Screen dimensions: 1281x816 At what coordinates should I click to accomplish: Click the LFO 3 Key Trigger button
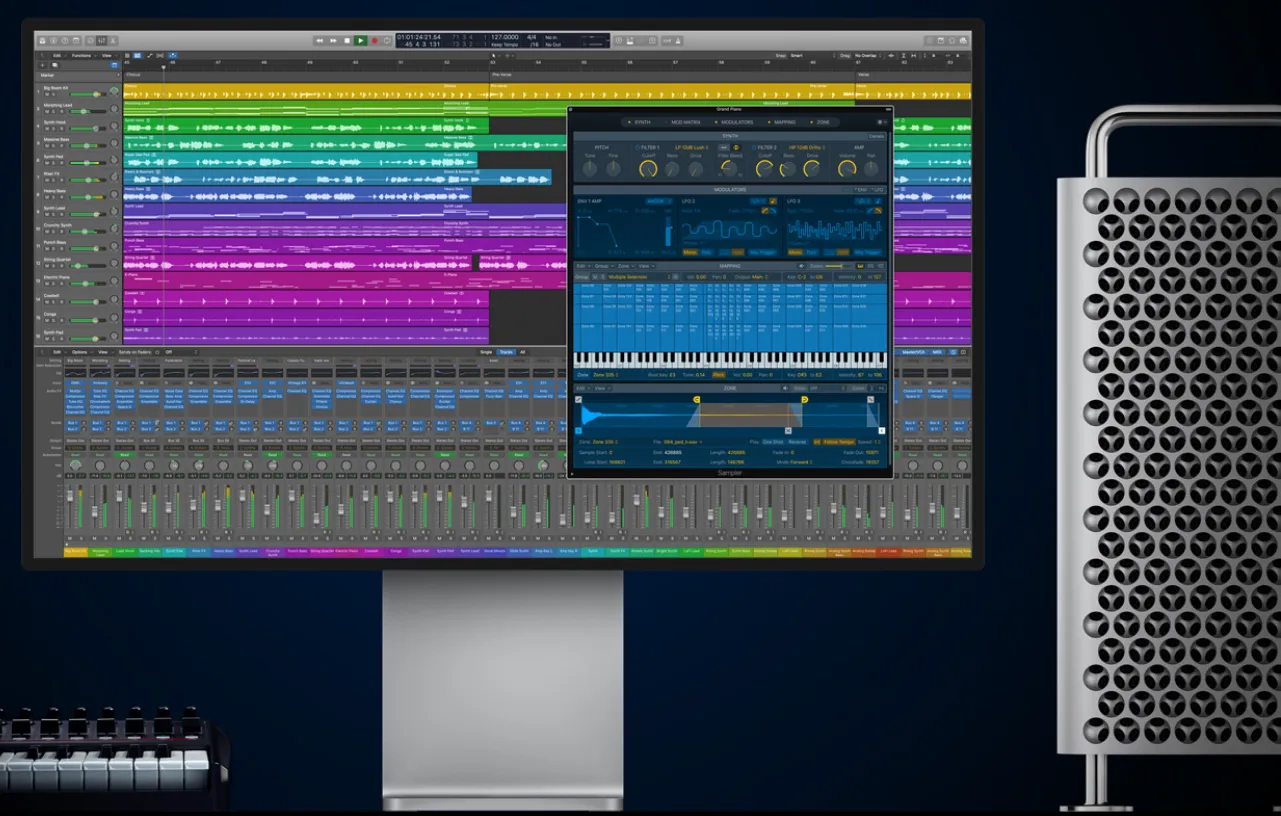[x=867, y=252]
